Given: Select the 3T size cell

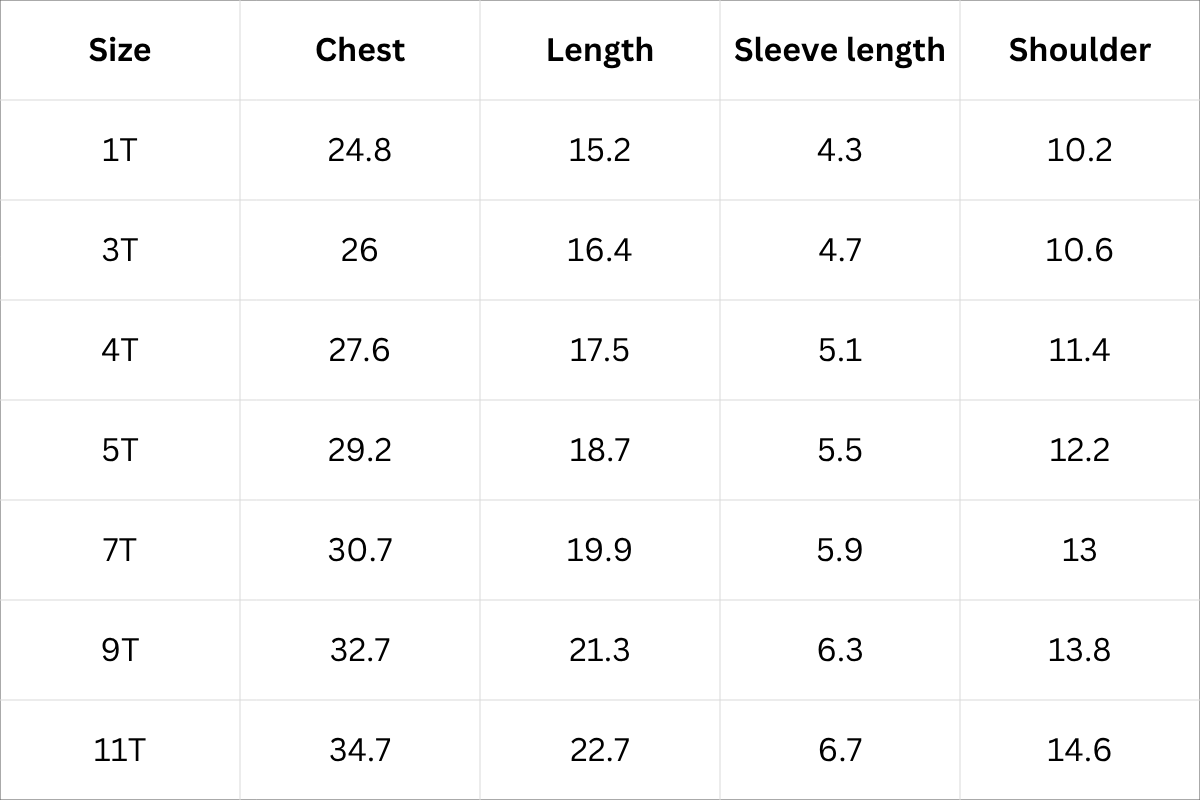Looking at the screenshot, I should pyautogui.click(x=120, y=250).
